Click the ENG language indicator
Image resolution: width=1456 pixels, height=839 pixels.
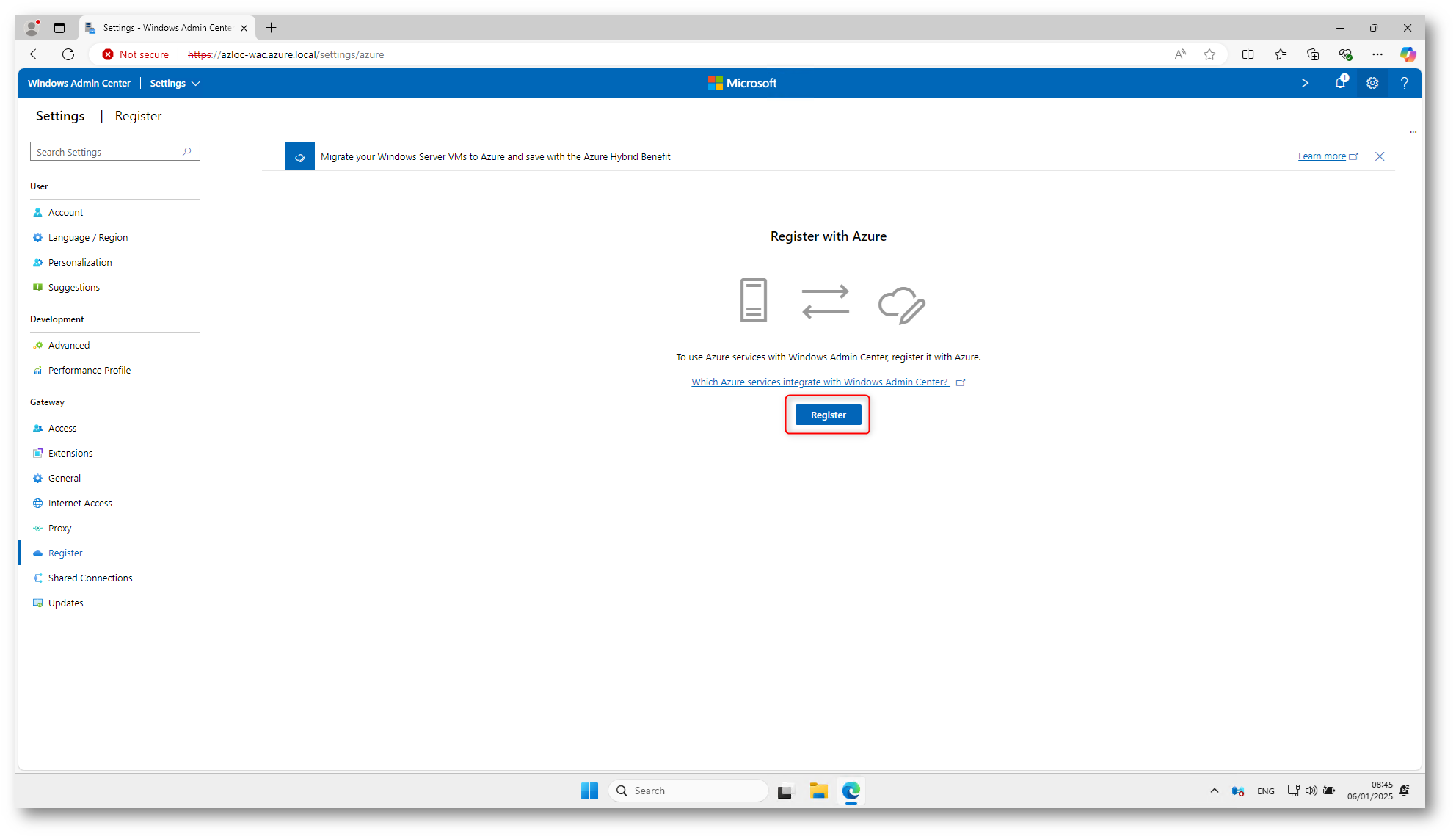[1266, 791]
